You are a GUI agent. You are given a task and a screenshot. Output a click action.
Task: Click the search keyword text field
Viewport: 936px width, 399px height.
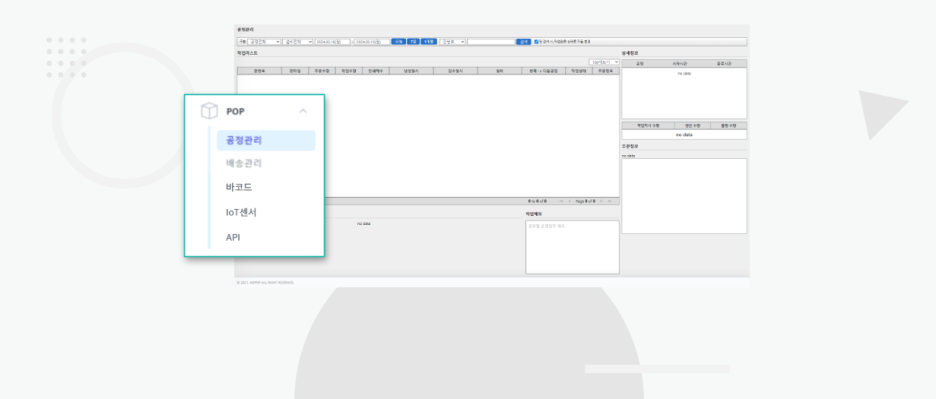click(x=491, y=42)
